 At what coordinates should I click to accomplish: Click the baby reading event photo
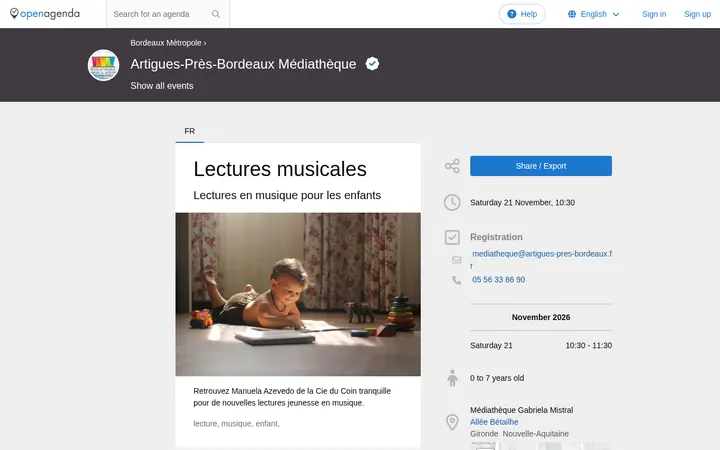pyautogui.click(x=298, y=294)
